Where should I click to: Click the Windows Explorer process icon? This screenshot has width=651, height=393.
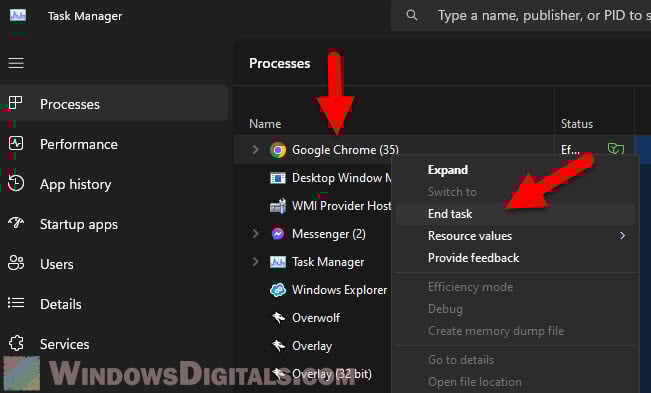point(278,290)
